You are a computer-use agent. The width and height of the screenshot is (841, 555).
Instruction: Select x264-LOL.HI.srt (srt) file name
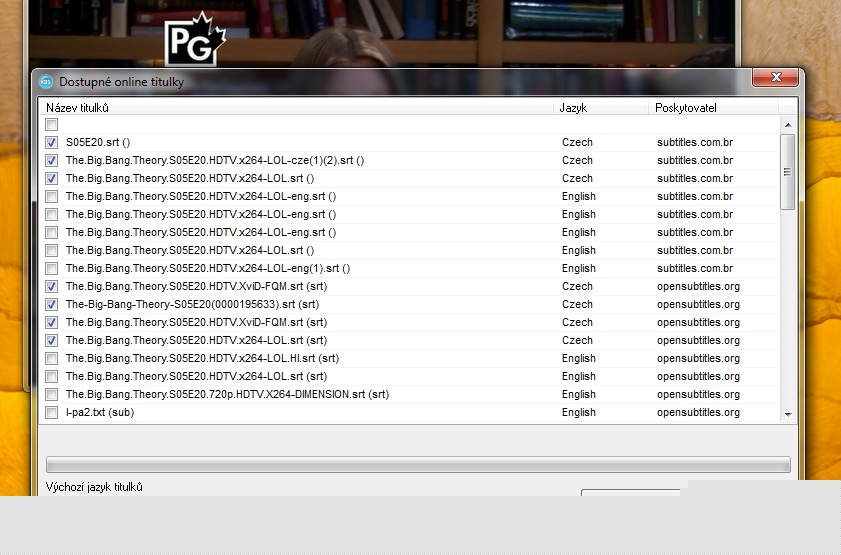(x=203, y=358)
